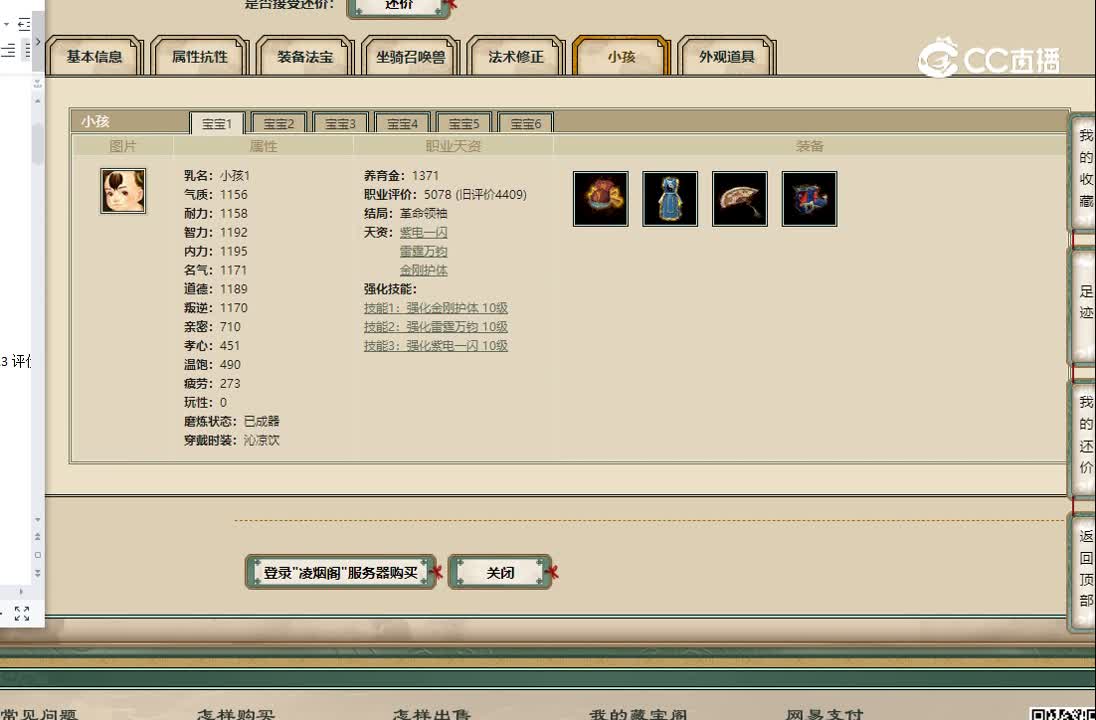The width and height of the screenshot is (1096, 720).
Task: Click the scroll-down arrow in the left panel
Action: [38, 519]
